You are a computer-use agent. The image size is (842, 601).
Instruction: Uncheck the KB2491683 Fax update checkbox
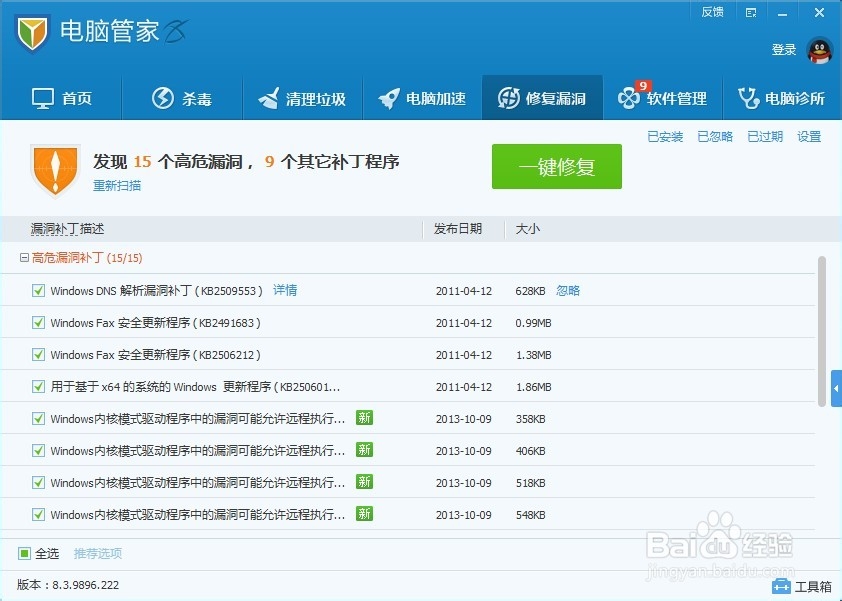(x=38, y=323)
